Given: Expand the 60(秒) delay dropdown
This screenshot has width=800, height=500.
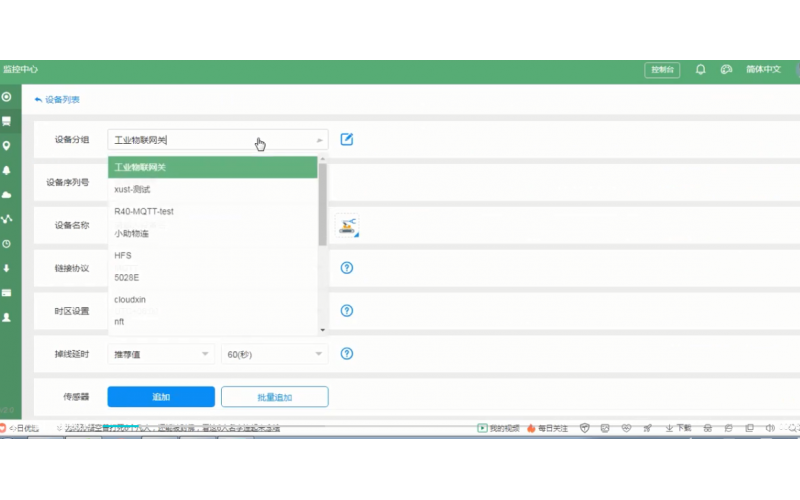Looking at the screenshot, I should pyautogui.click(x=274, y=354).
